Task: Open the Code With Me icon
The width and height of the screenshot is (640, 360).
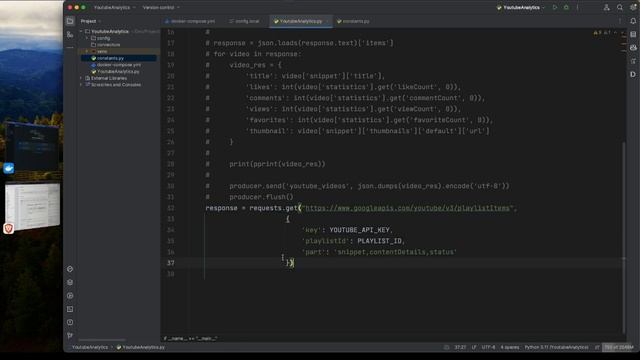Action: point(607,7)
